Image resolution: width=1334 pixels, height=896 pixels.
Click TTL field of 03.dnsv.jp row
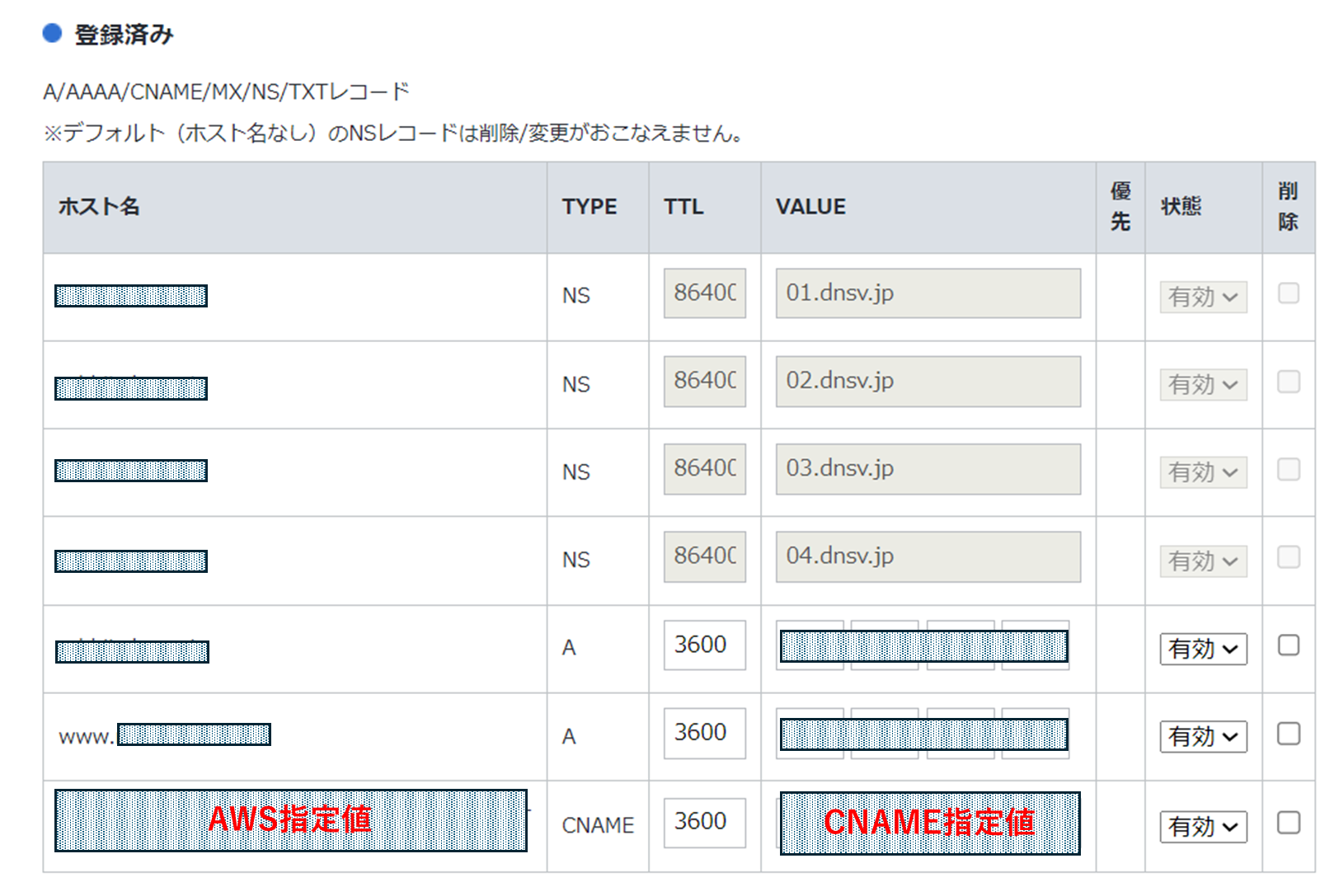704,469
